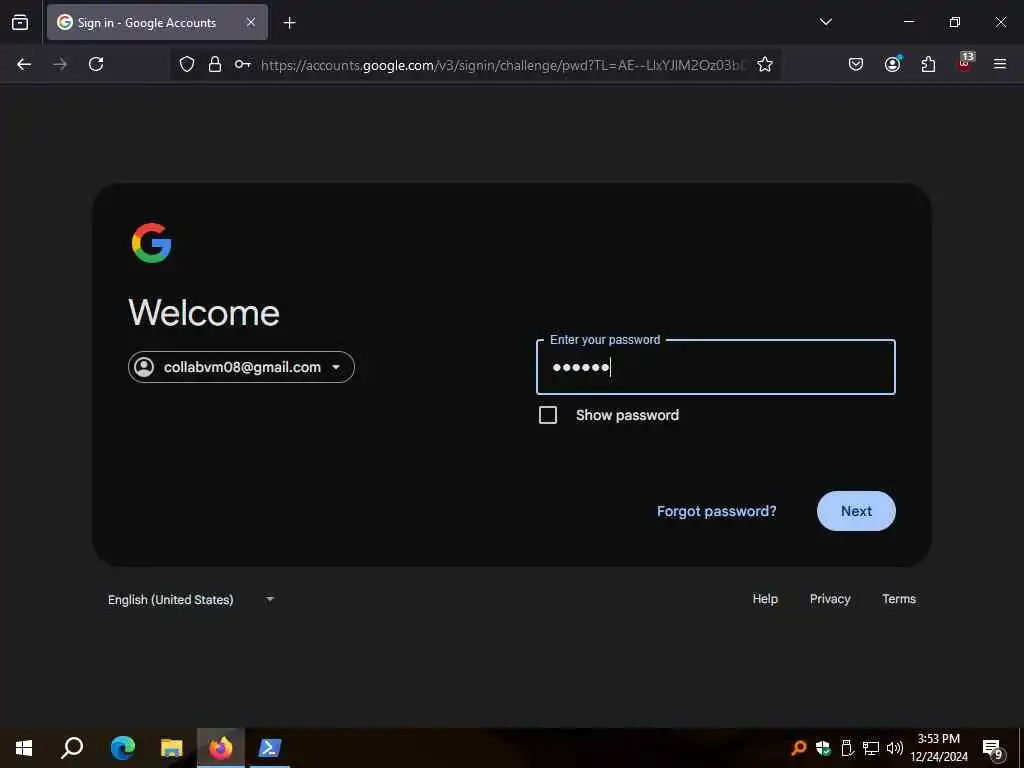The height and width of the screenshot is (768, 1024).
Task: Focus the Enter your password field
Action: click(716, 367)
